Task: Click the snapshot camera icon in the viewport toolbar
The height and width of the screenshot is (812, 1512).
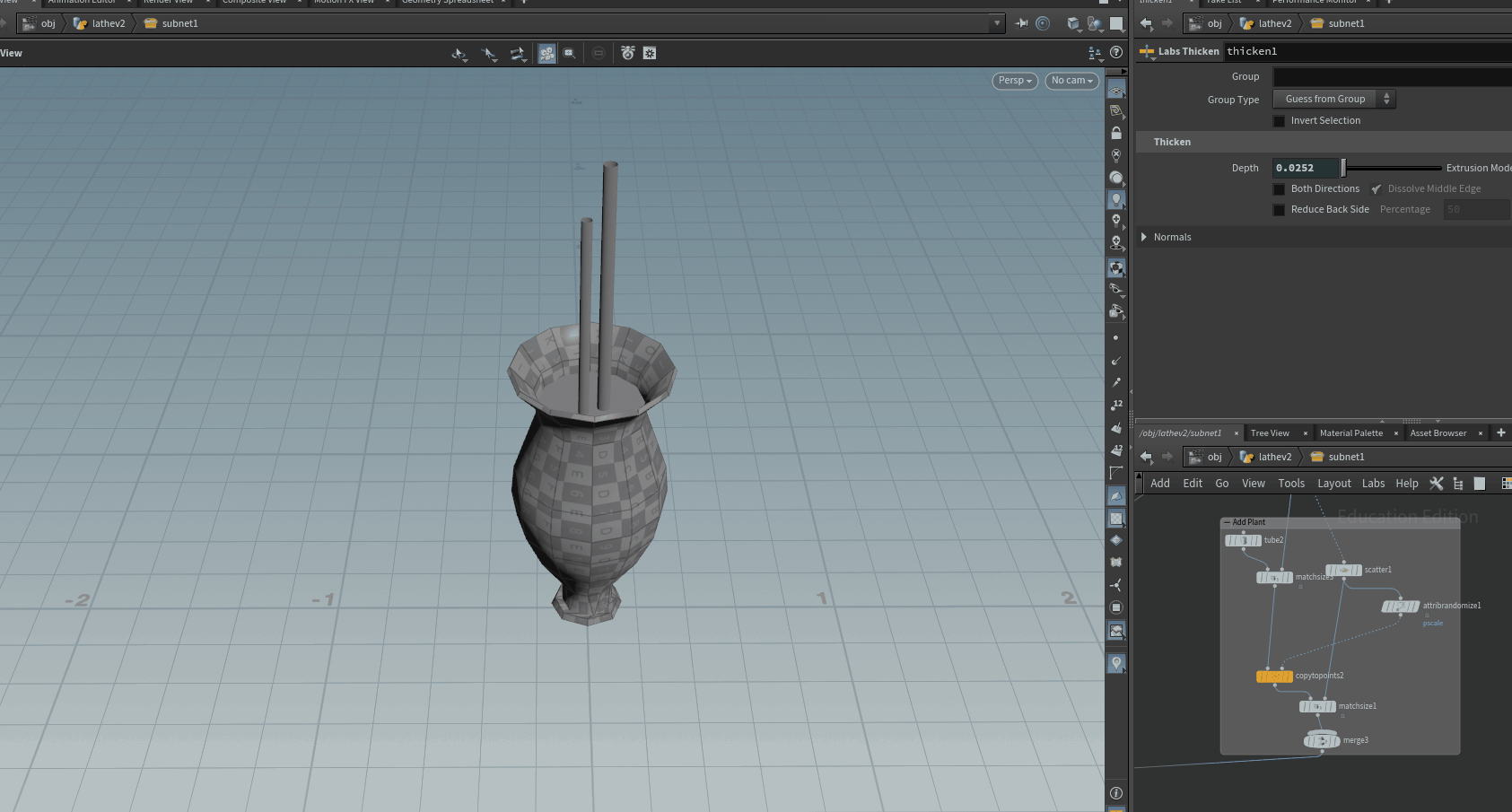Action: tap(628, 54)
